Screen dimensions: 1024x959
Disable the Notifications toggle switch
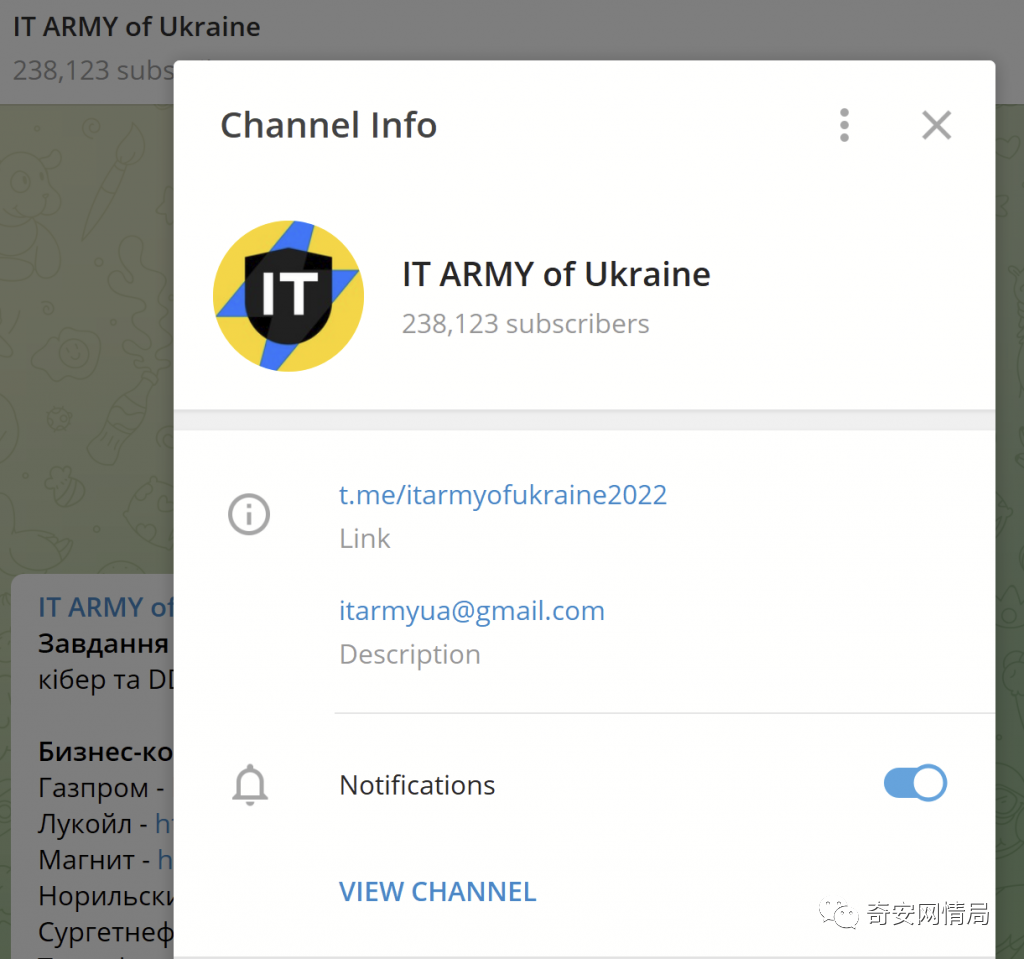point(914,783)
